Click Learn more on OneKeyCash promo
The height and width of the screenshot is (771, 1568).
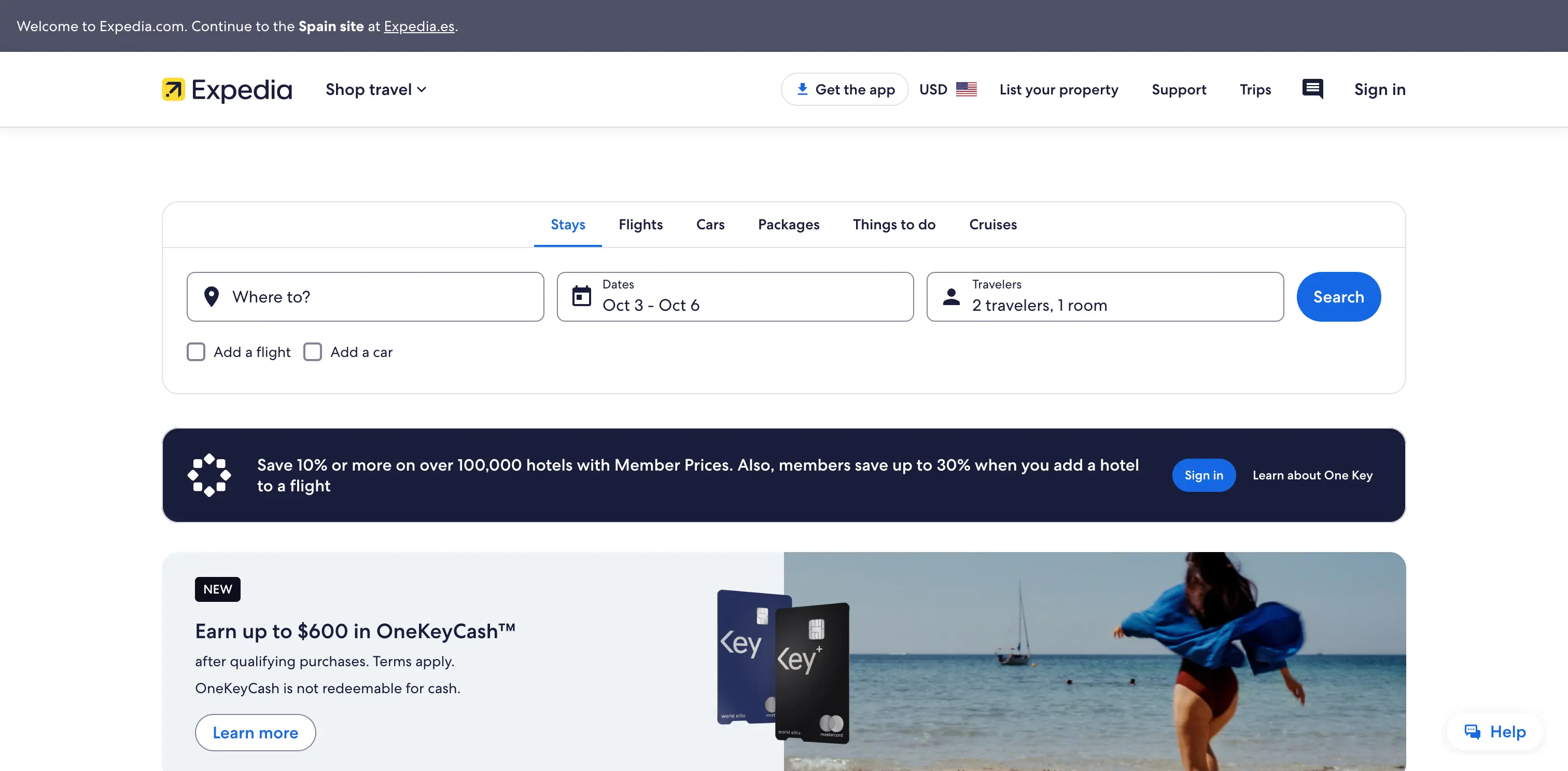point(255,733)
